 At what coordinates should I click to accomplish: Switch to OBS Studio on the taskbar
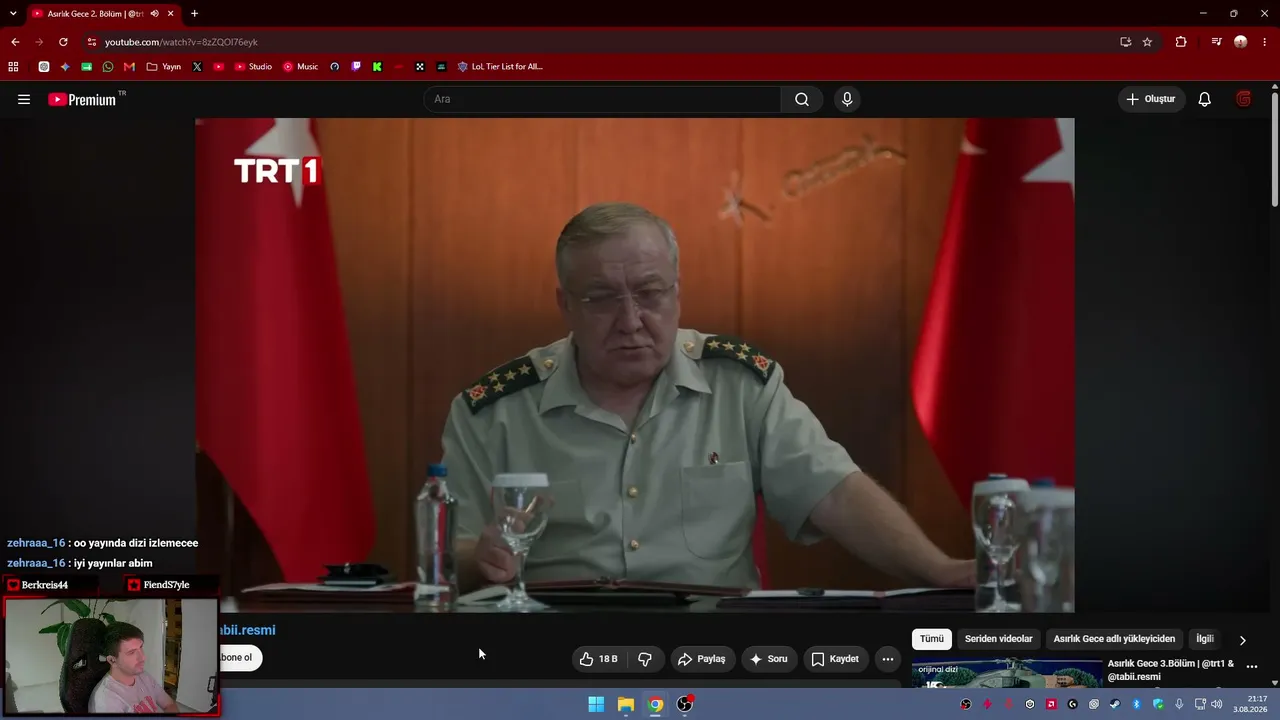[685, 704]
